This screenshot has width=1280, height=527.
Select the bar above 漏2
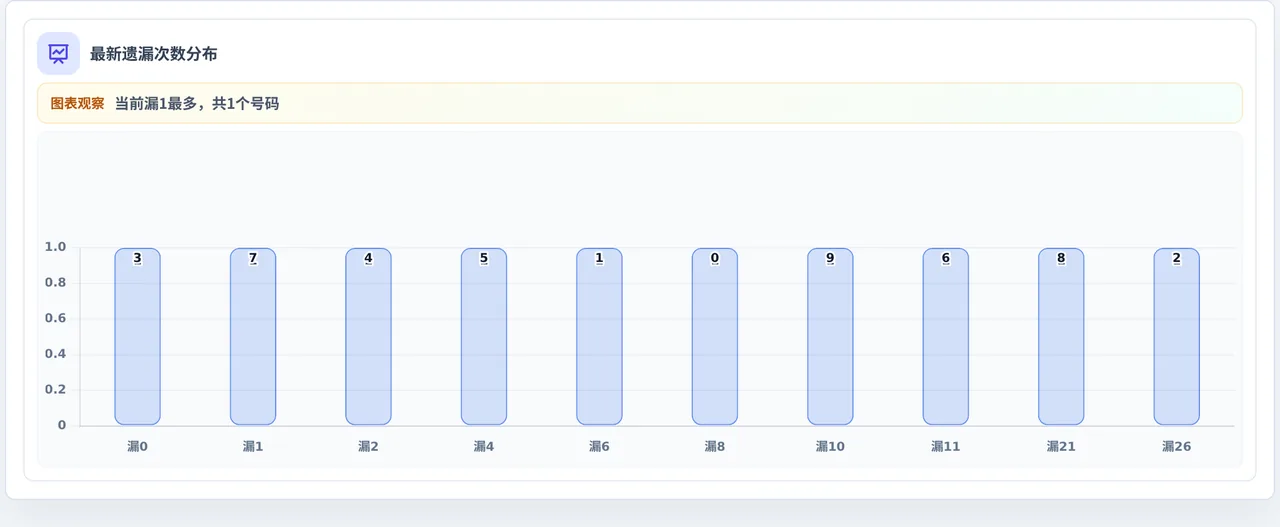point(368,337)
